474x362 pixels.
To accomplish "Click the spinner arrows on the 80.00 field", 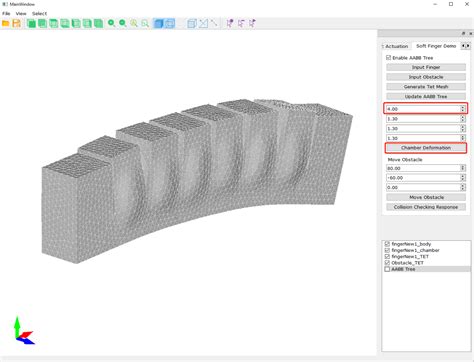I will click(463, 168).
